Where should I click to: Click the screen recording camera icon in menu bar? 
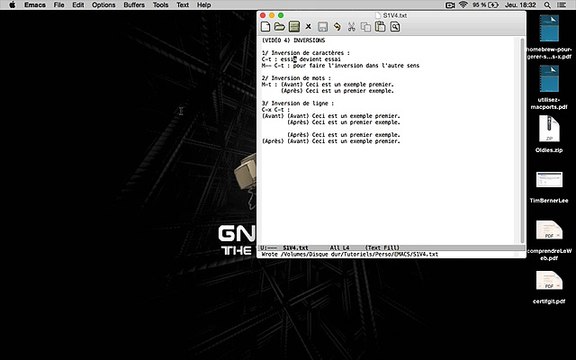coord(450,5)
